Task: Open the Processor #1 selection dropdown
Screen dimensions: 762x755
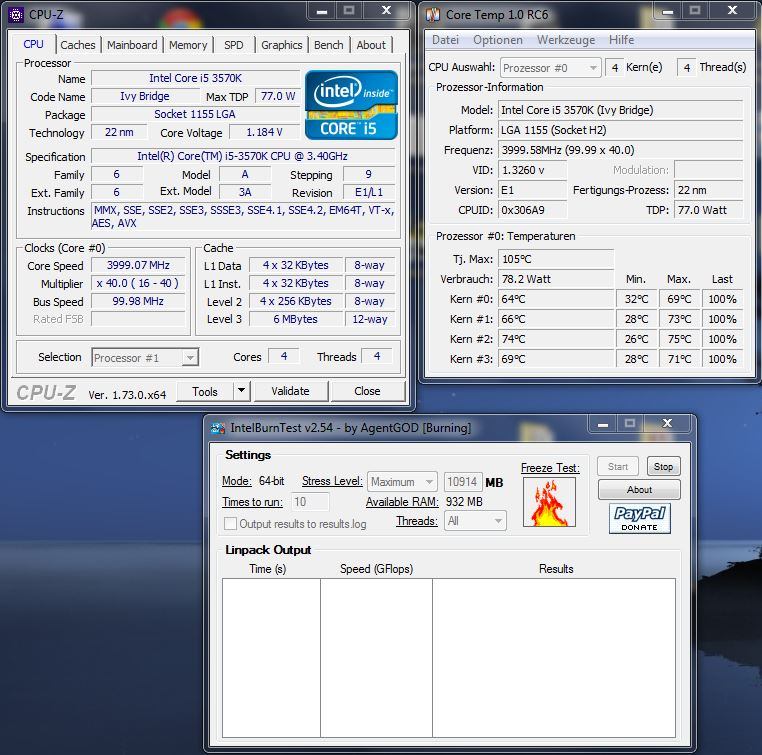Action: [x=145, y=358]
